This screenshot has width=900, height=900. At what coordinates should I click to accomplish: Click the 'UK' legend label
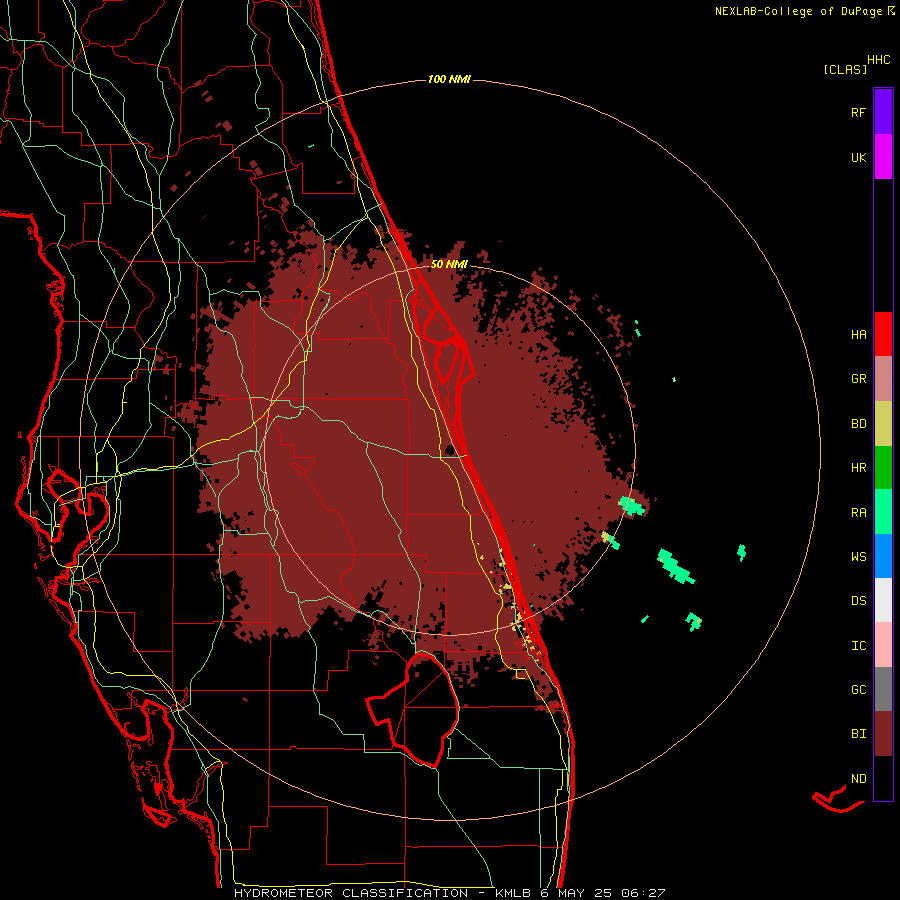click(858, 158)
